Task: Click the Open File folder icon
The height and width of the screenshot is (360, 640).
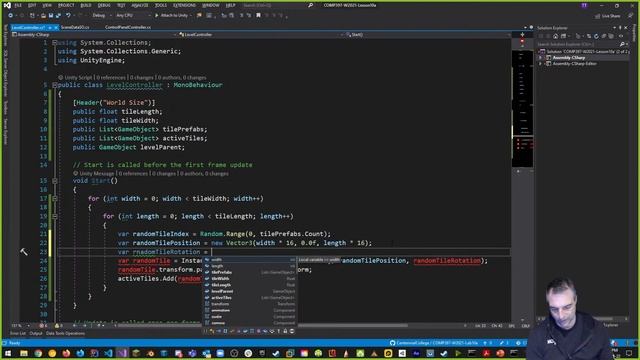Action: (x=43, y=16)
